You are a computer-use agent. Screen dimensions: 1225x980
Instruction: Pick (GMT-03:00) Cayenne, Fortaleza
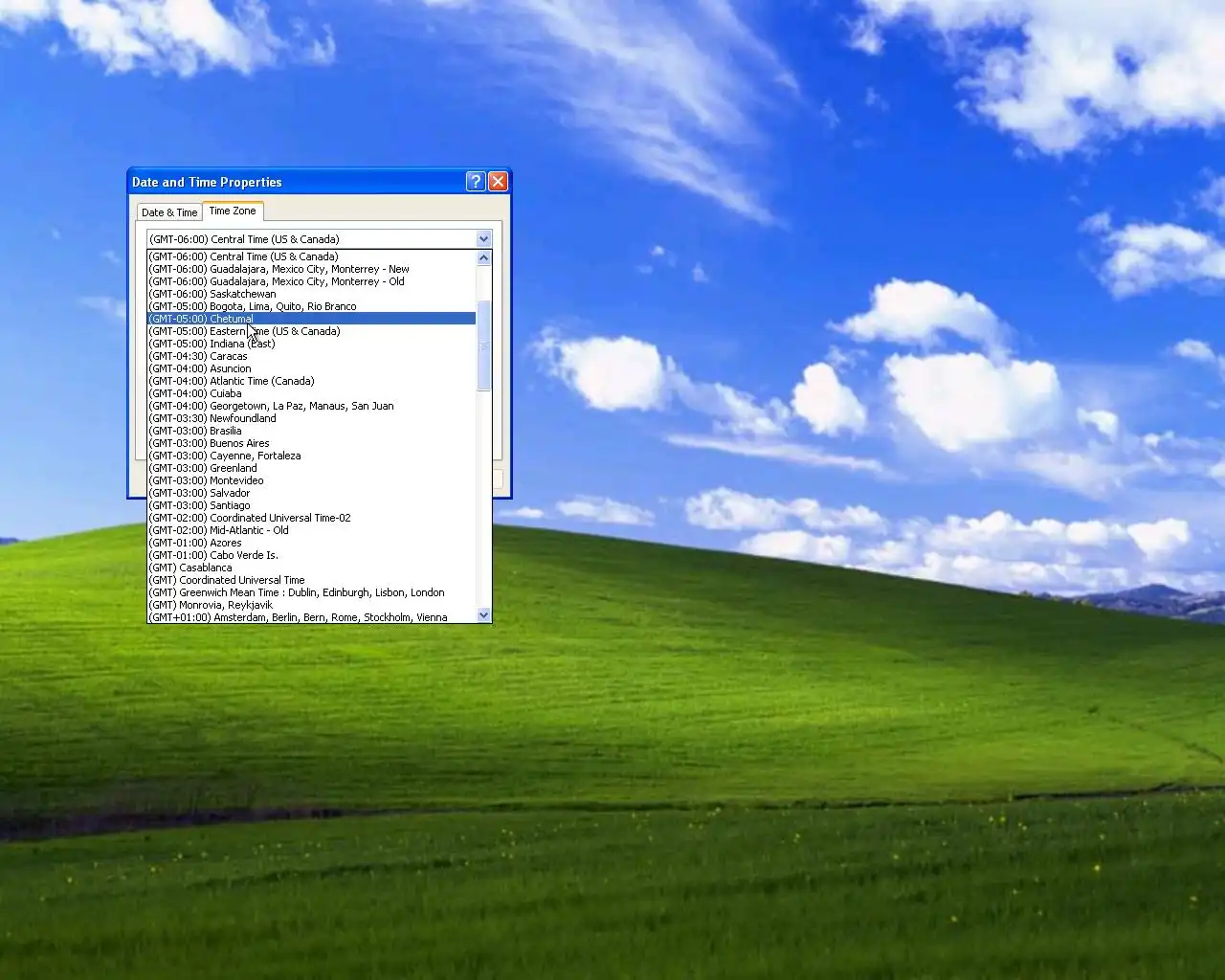(311, 456)
